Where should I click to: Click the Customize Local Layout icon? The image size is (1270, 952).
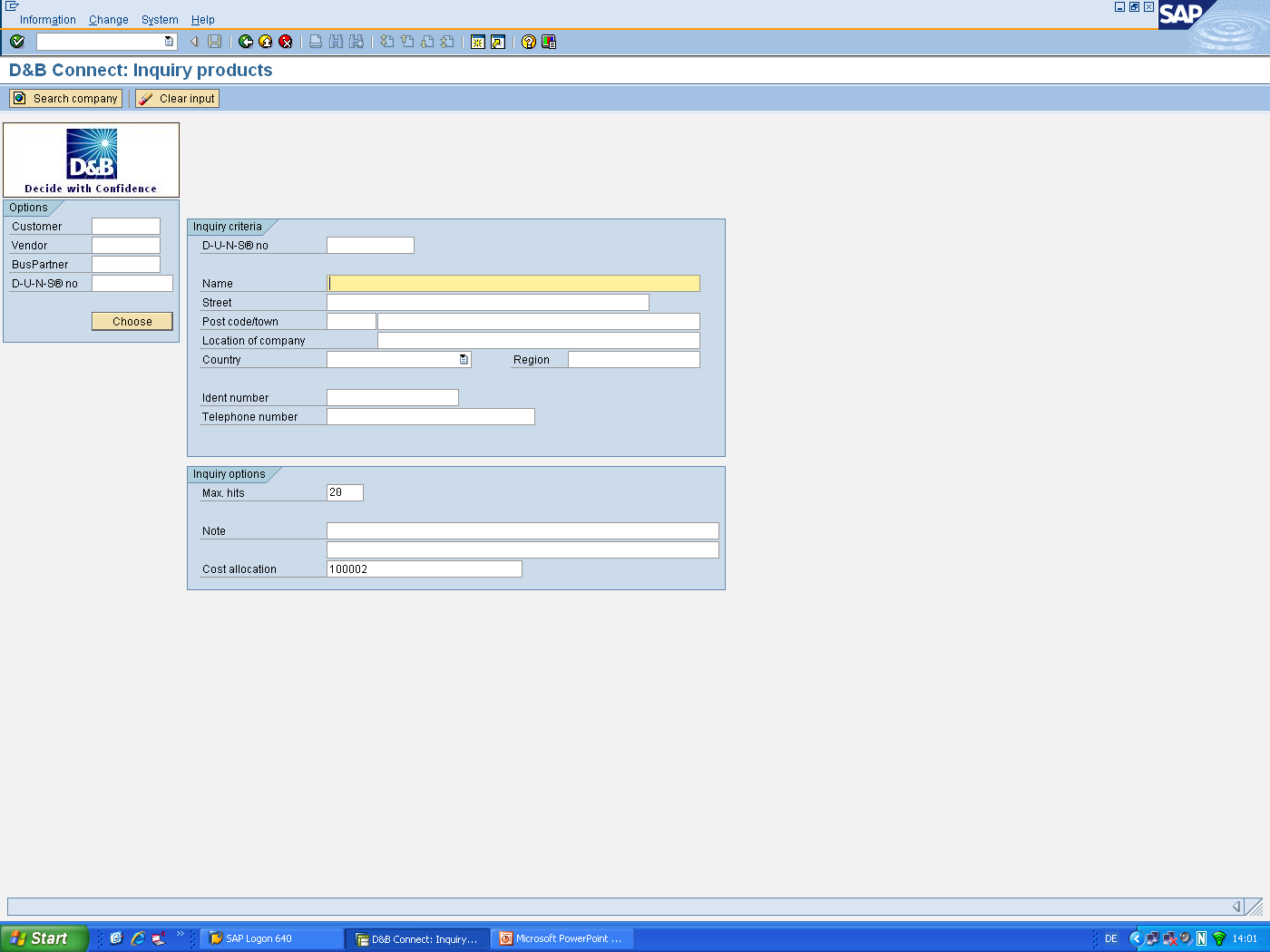549,42
